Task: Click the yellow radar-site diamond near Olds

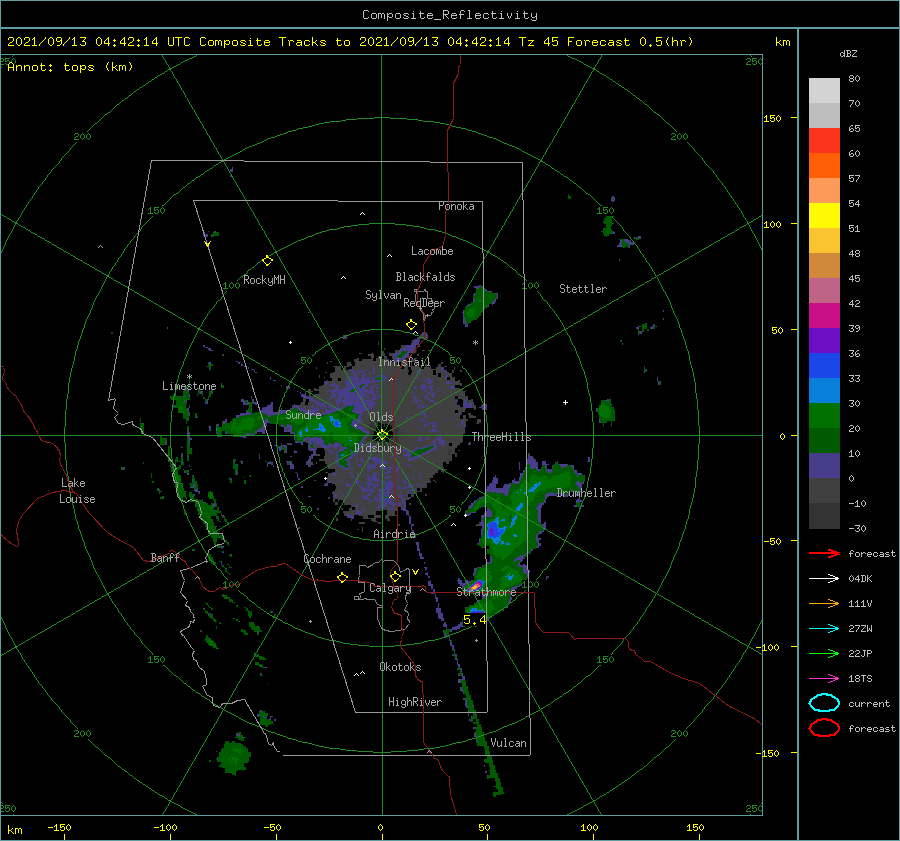Action: point(382,435)
